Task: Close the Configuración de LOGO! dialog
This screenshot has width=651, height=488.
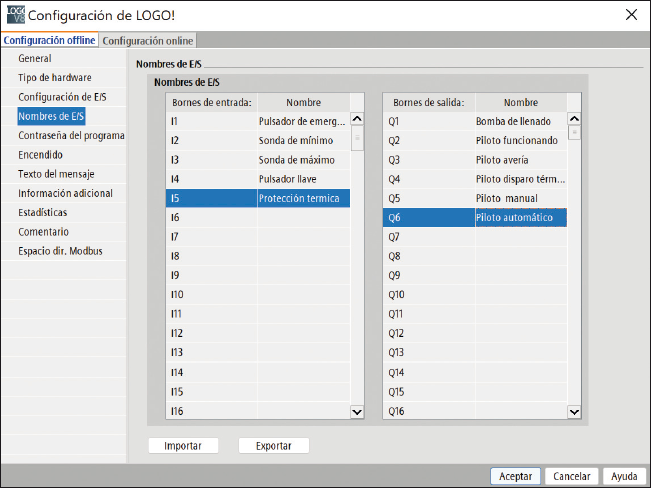Action: click(630, 14)
